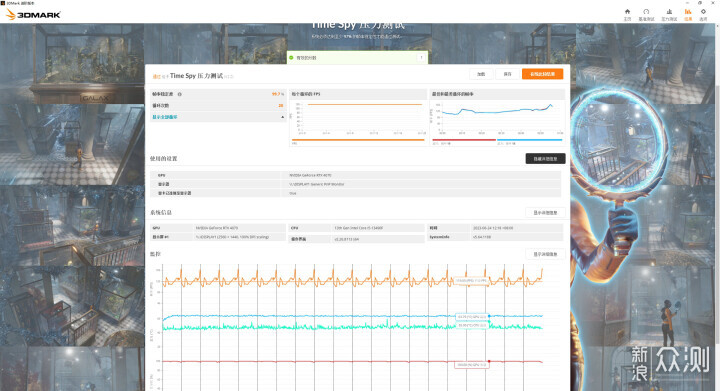
Task: Show details for system information section
Action: [x=545, y=212]
